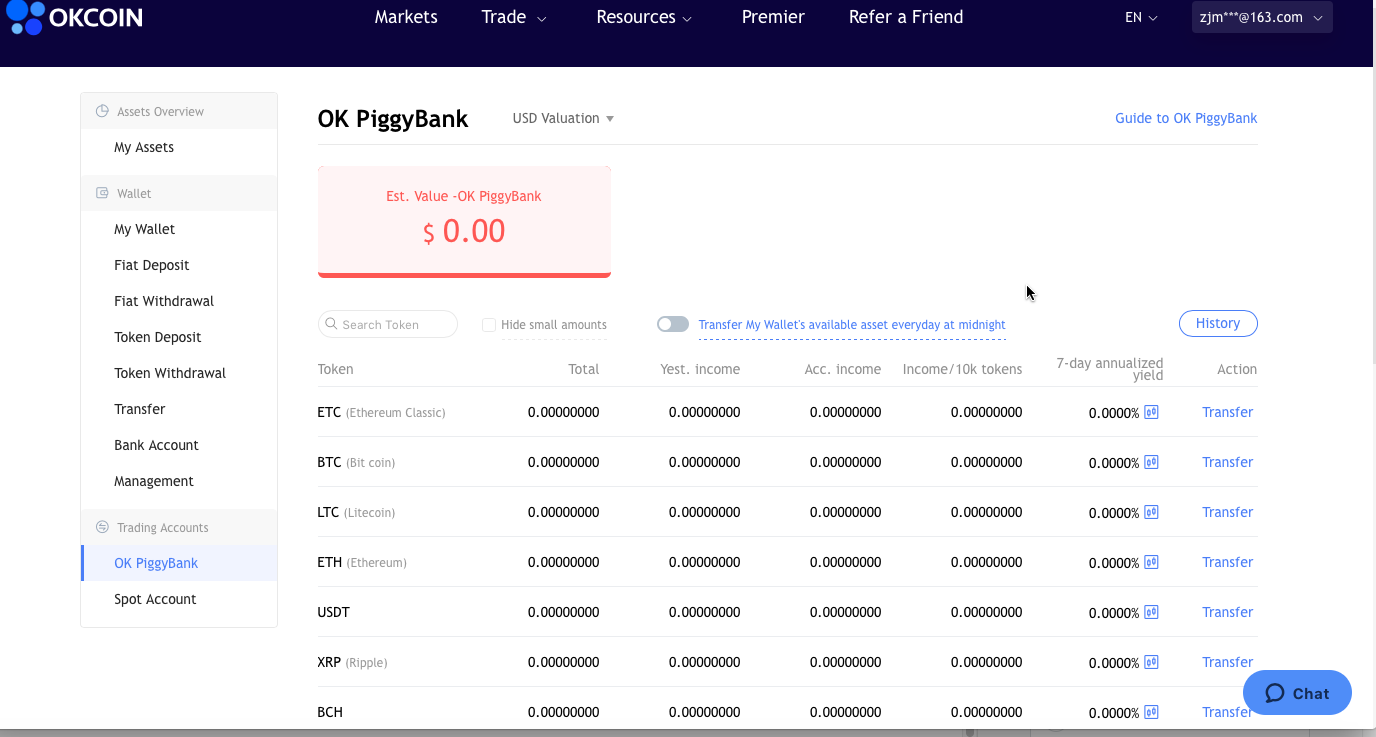Select Spot Account in the sidebar
This screenshot has width=1376, height=737.
pos(155,599)
